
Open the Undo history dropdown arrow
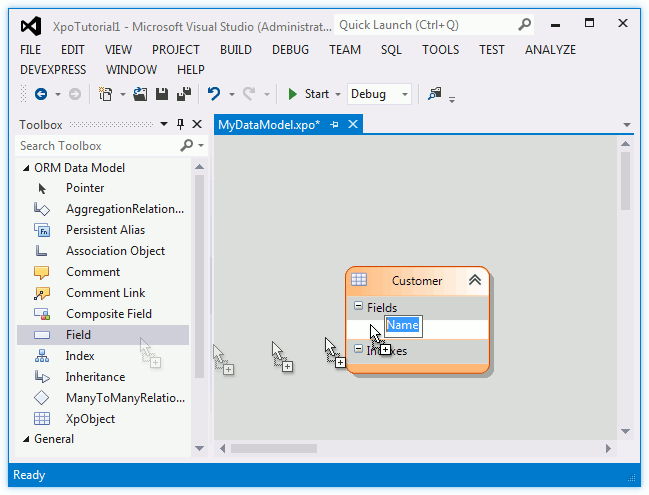232,94
